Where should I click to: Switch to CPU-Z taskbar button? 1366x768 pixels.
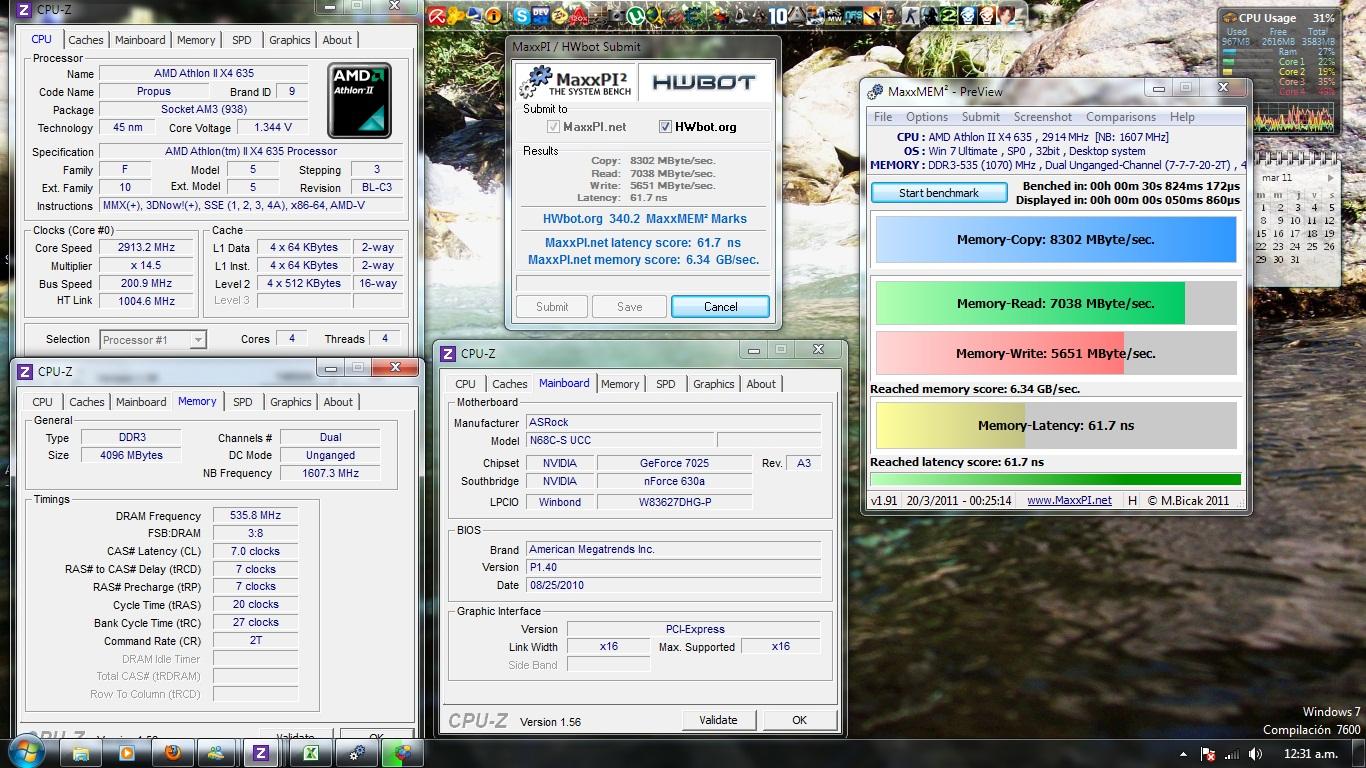261,753
